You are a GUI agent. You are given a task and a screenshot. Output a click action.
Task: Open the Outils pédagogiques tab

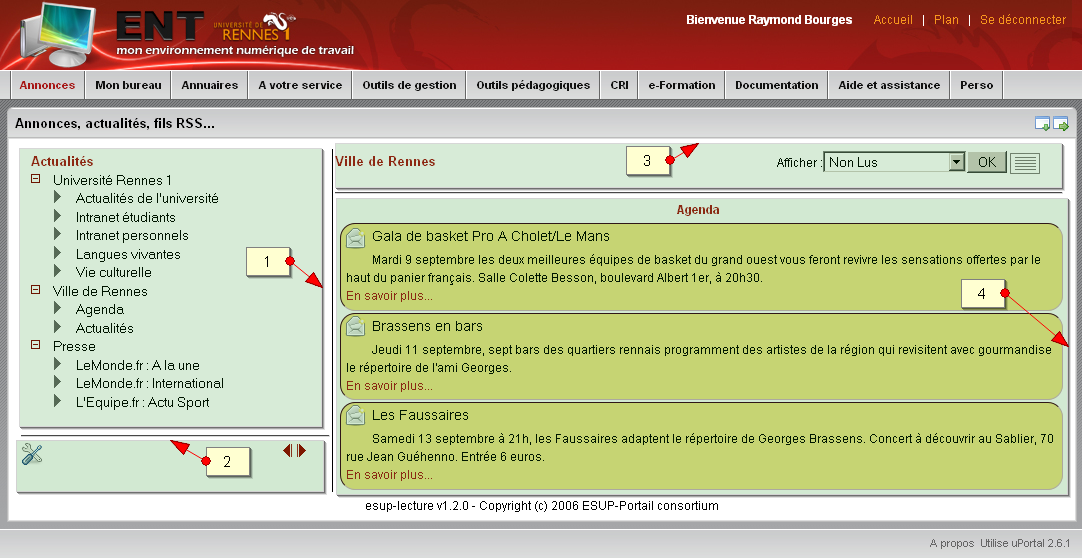pos(533,85)
